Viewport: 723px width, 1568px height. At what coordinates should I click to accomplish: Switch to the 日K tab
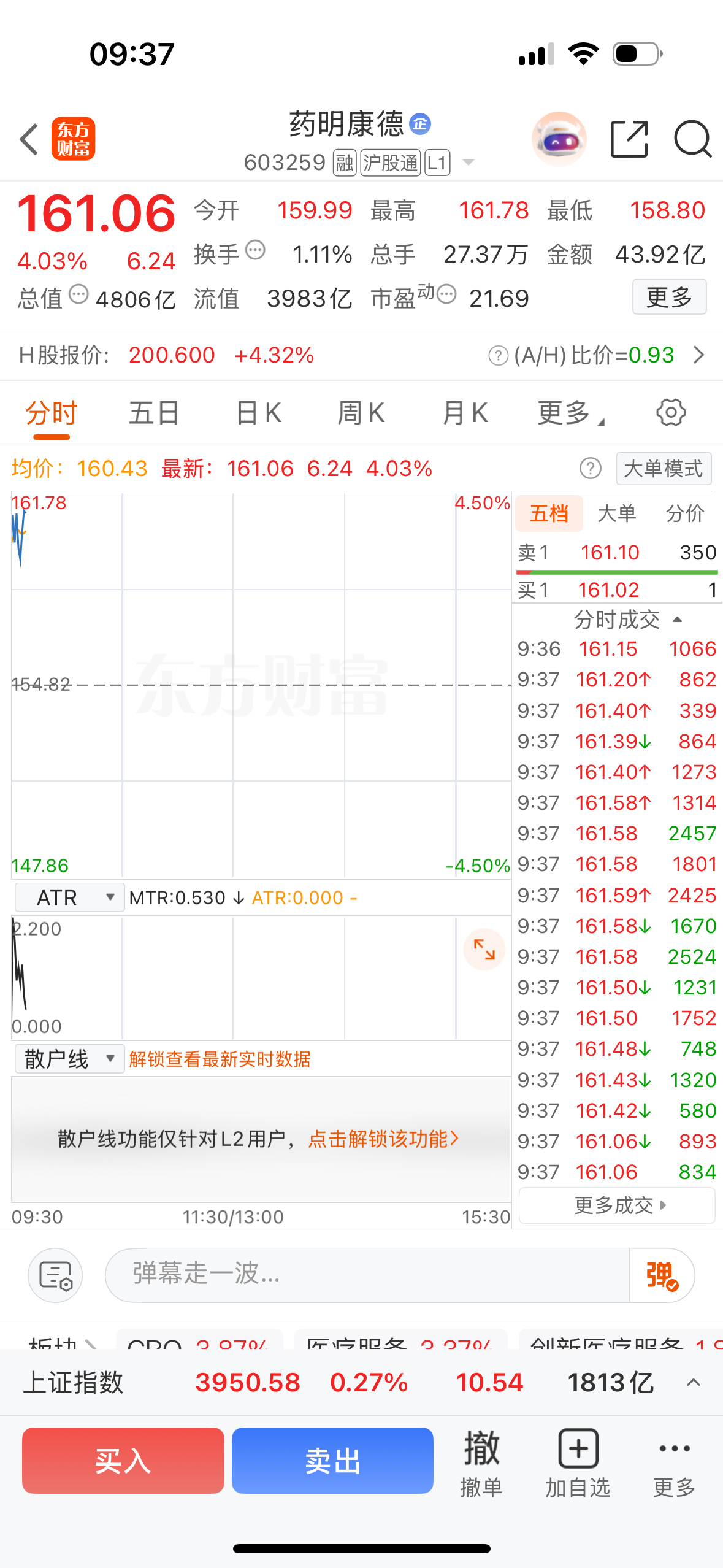(x=259, y=413)
